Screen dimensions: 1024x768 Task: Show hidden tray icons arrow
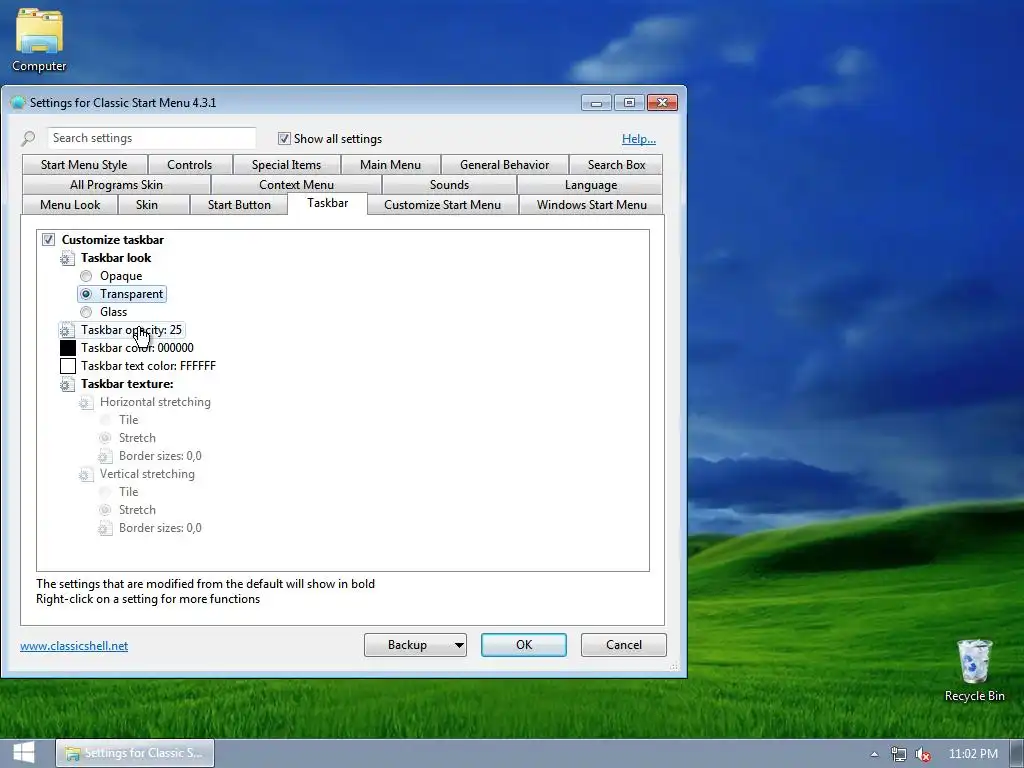pyautogui.click(x=874, y=754)
